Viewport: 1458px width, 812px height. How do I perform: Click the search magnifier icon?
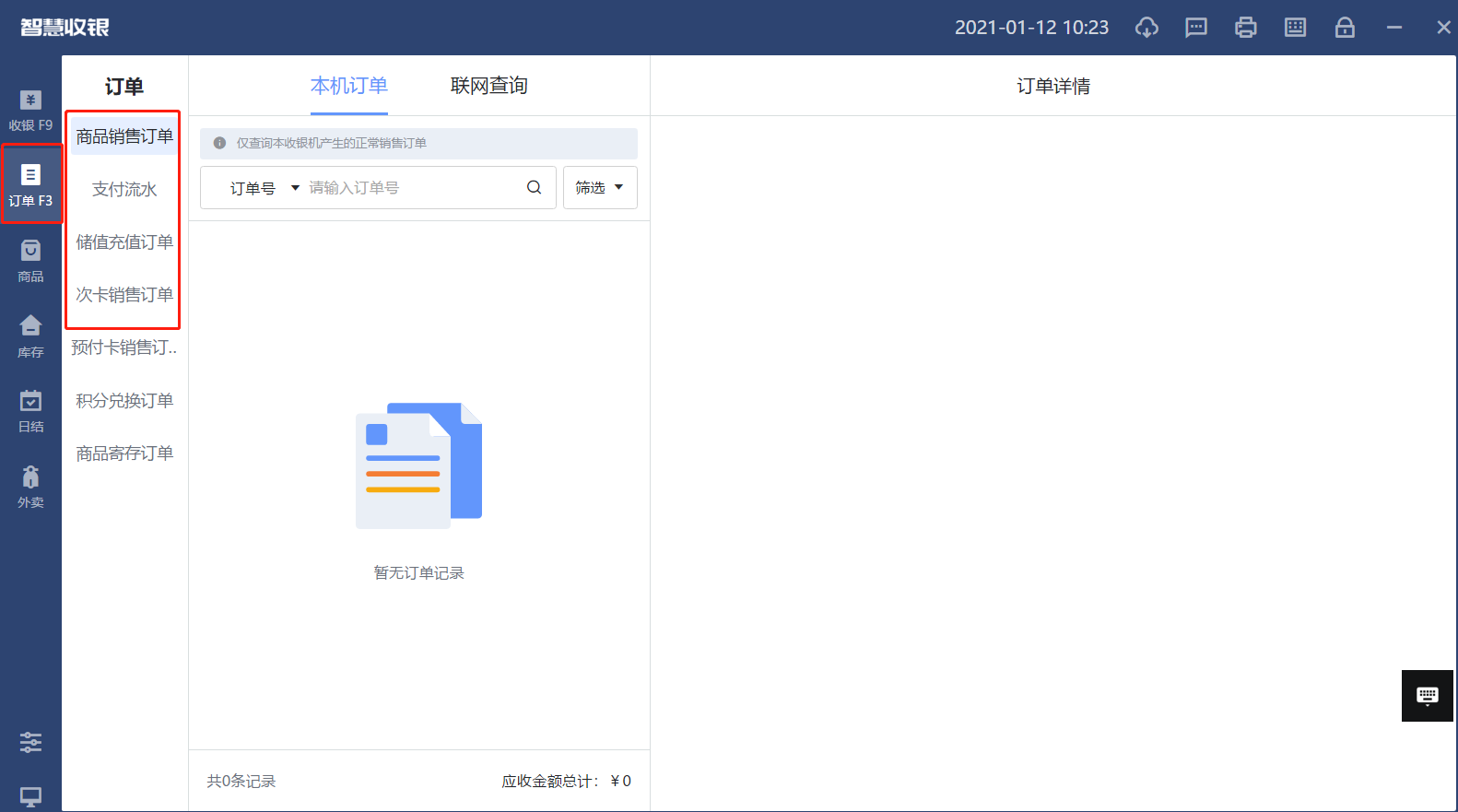point(534,188)
